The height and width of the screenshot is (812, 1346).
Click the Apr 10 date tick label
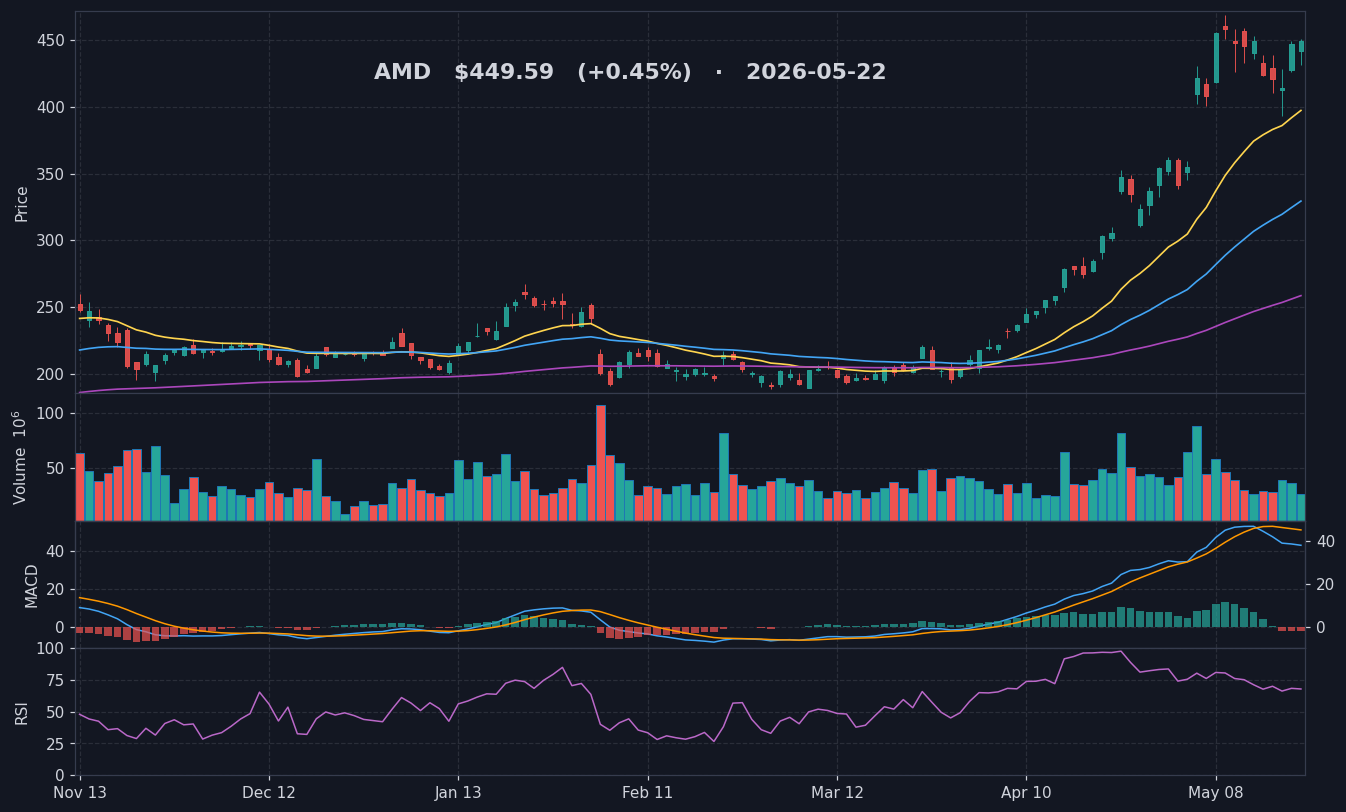(x=1026, y=793)
